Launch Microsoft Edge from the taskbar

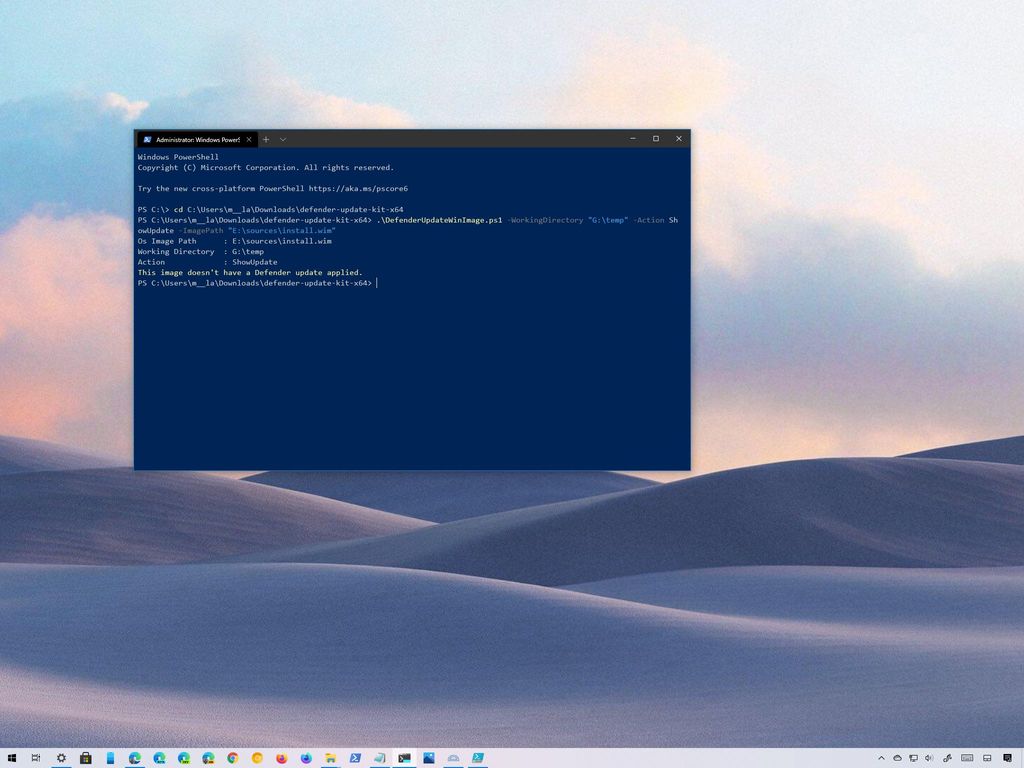click(x=132, y=758)
